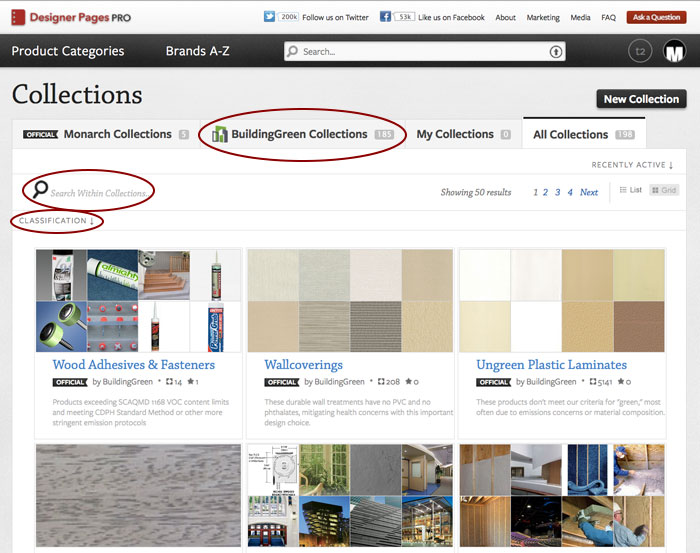Image resolution: width=700 pixels, height=553 pixels.
Task: Open the About link
Action: click(x=505, y=17)
